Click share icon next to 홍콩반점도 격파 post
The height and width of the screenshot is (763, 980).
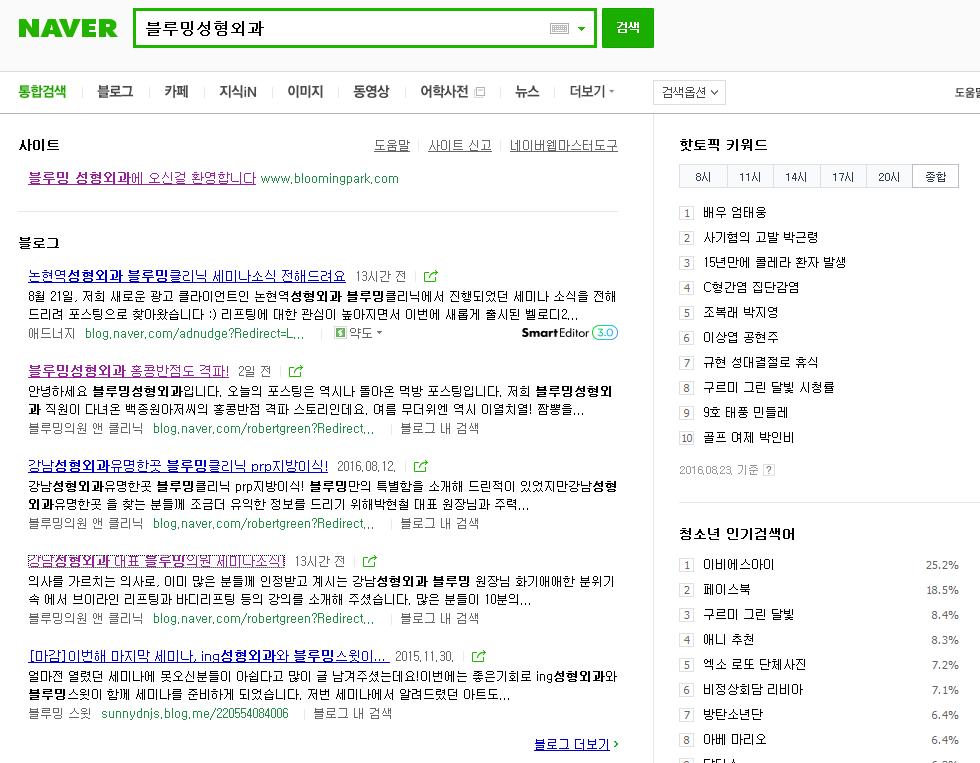point(296,371)
